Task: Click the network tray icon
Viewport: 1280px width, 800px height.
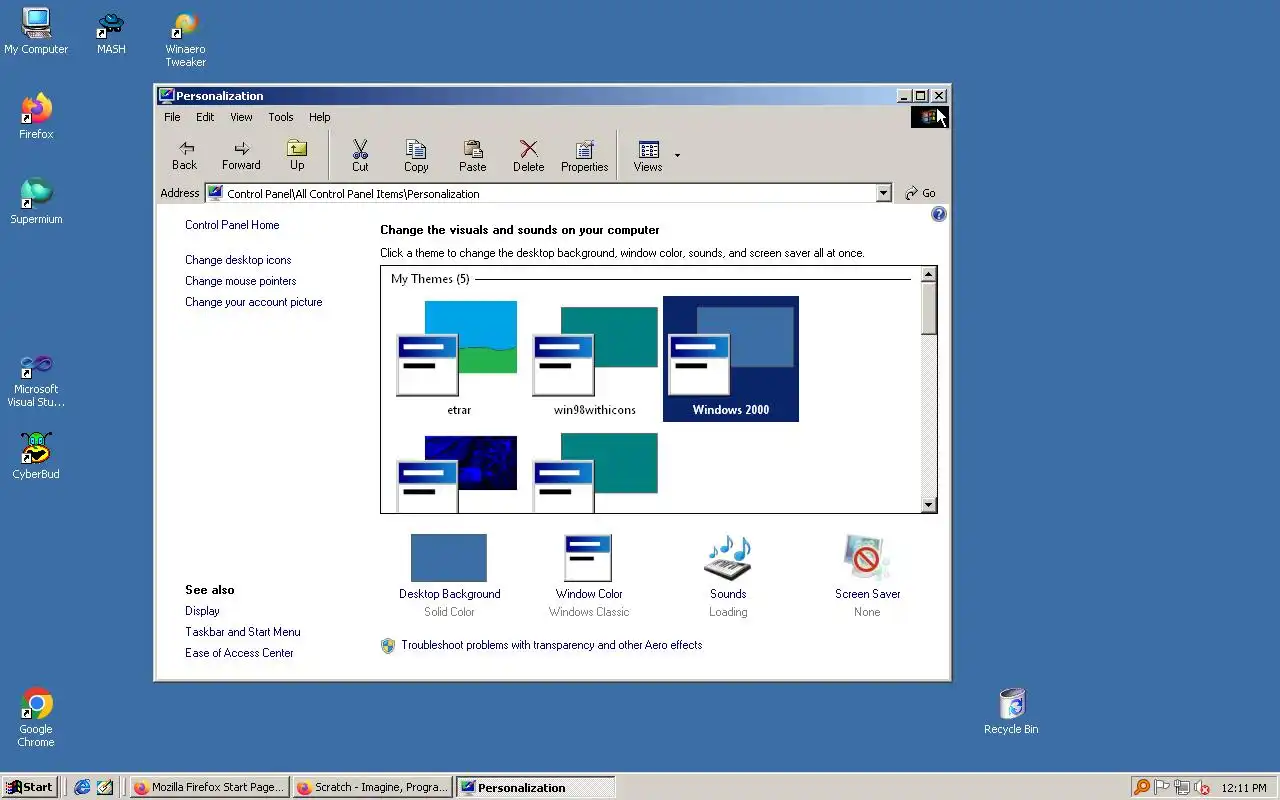Action: (x=1182, y=787)
